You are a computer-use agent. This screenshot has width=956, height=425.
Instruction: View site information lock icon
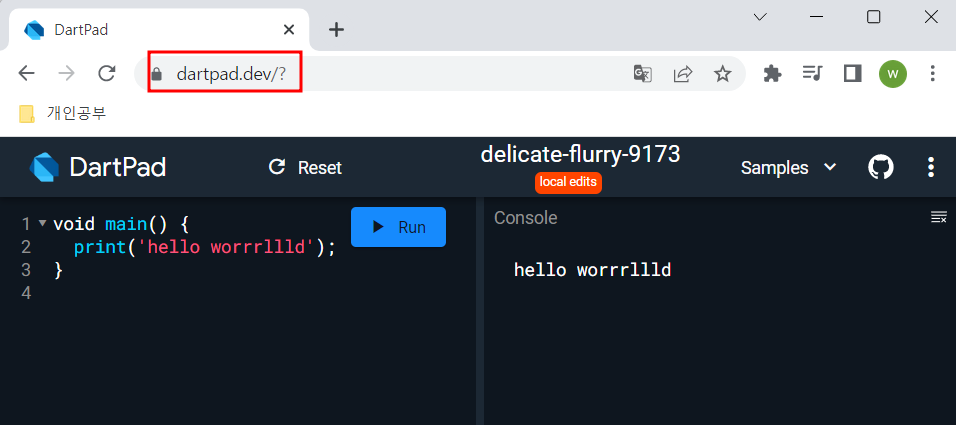click(x=157, y=74)
